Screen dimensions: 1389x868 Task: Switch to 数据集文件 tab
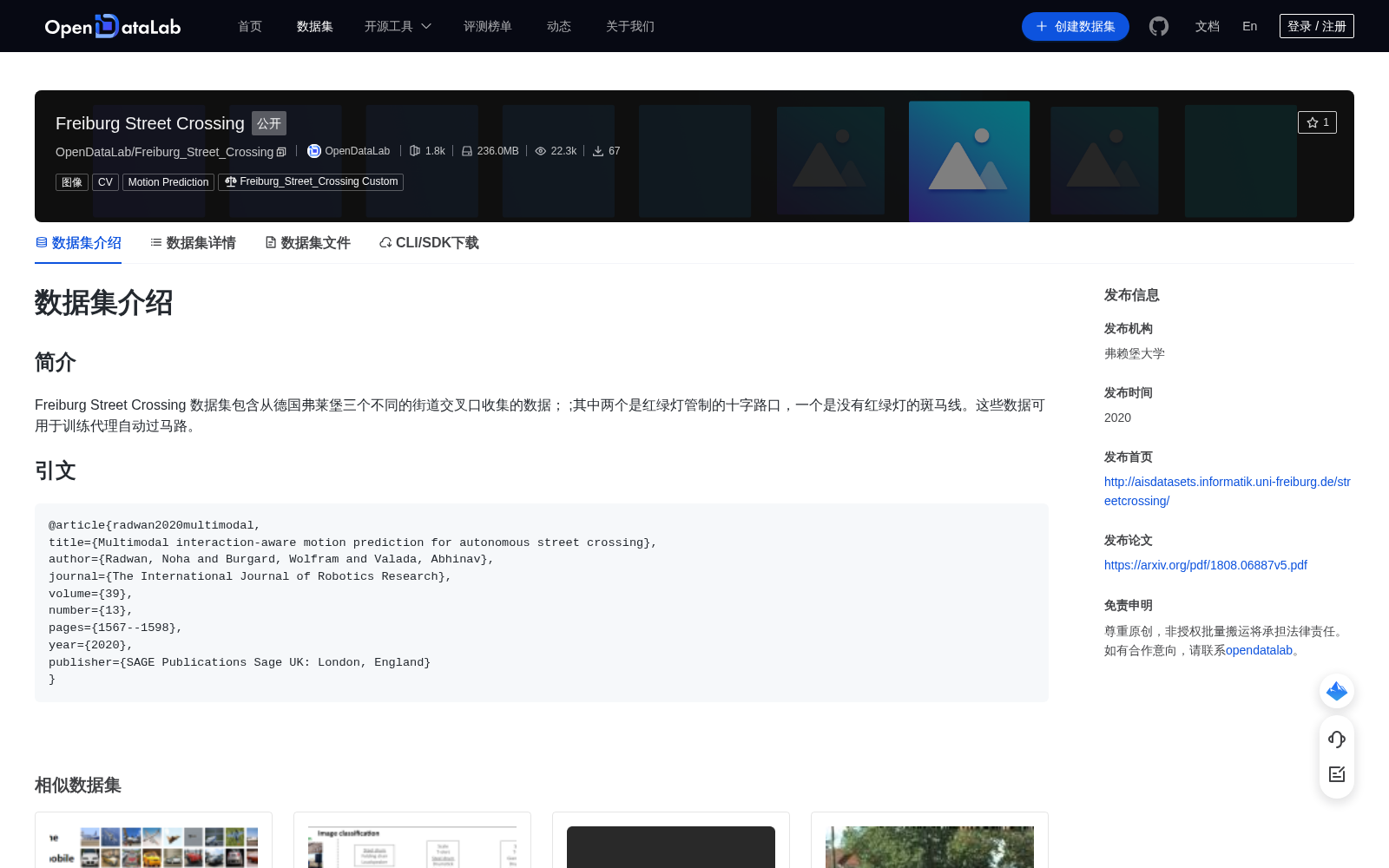pyautogui.click(x=307, y=243)
